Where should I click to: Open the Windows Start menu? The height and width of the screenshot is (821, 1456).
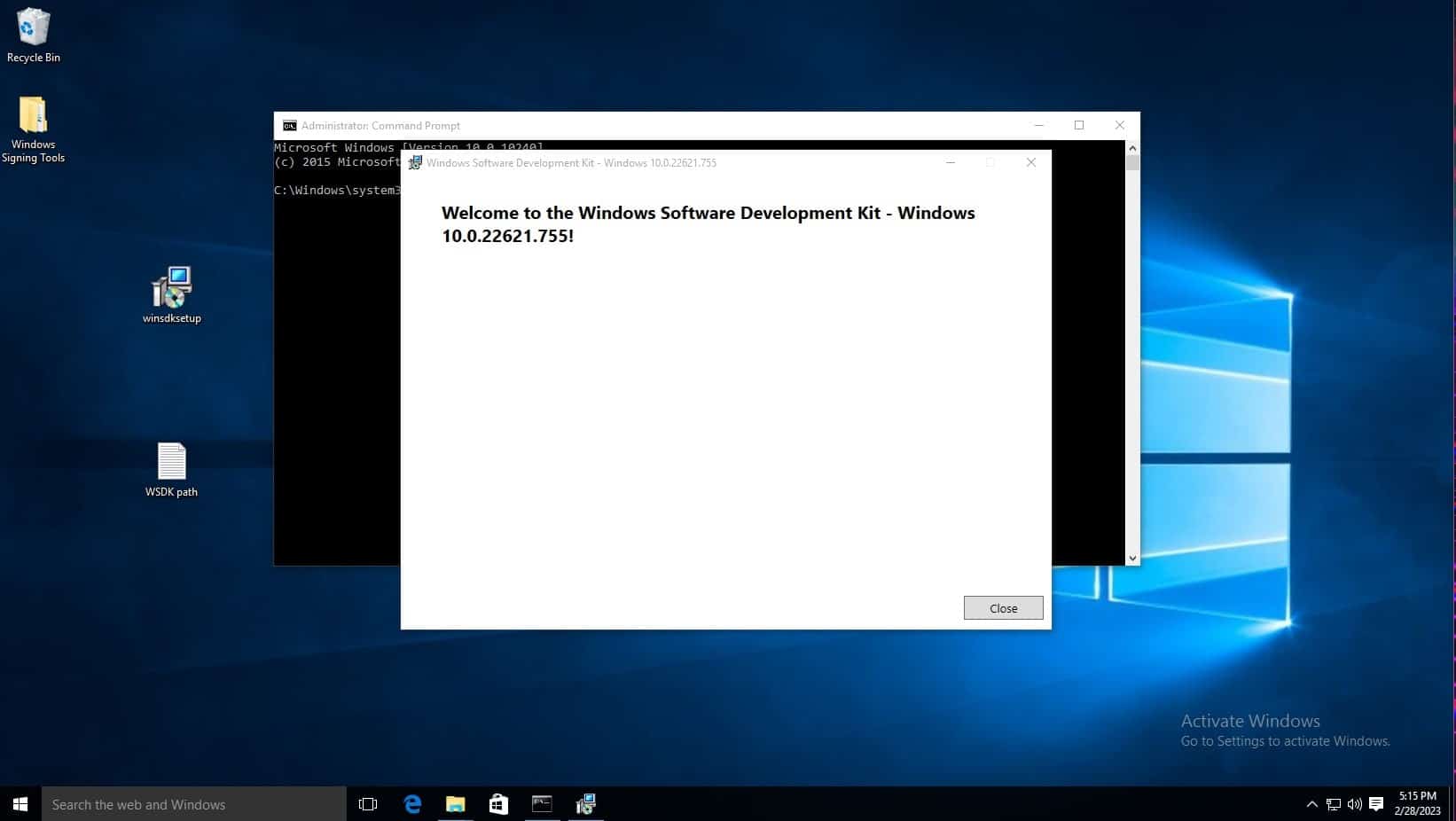pos(20,804)
